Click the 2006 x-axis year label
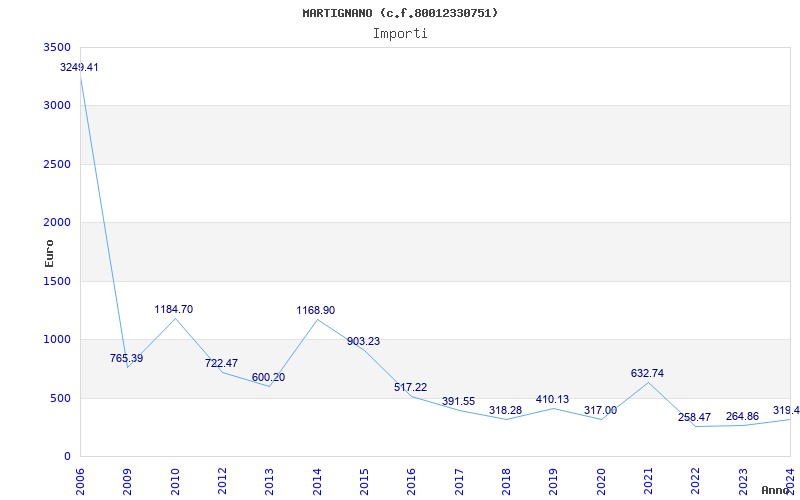Screen dimensions: 800x500 point(80,482)
